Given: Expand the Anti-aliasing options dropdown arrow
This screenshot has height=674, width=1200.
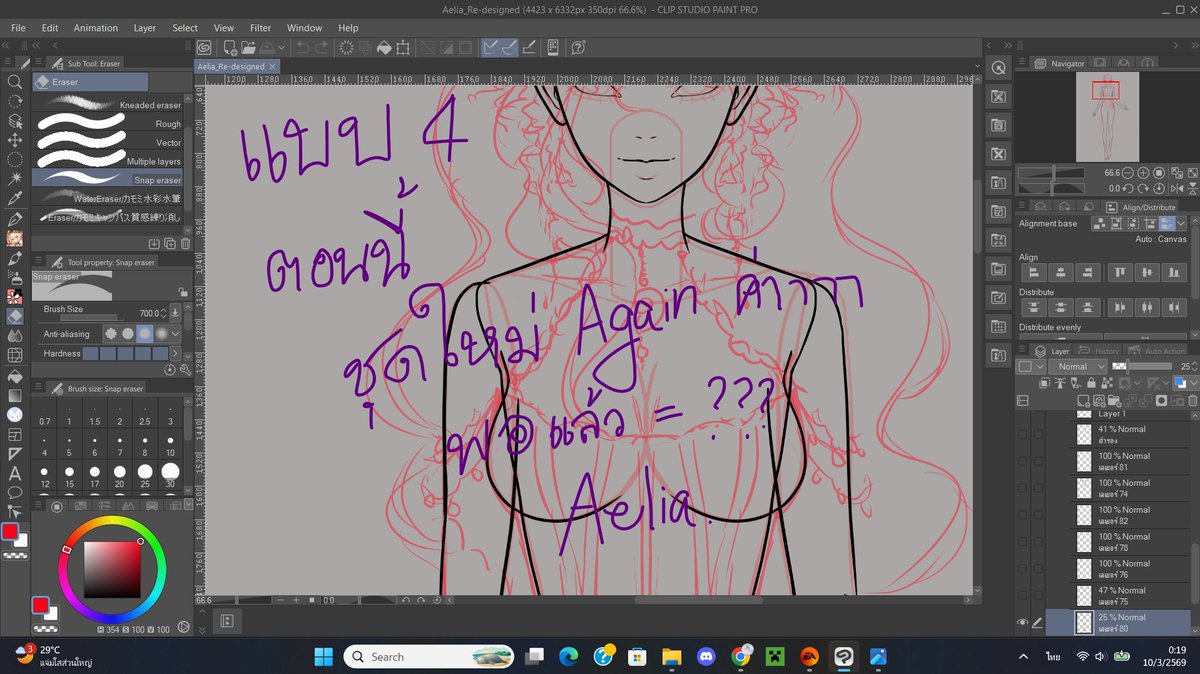Looking at the screenshot, I should (177, 334).
